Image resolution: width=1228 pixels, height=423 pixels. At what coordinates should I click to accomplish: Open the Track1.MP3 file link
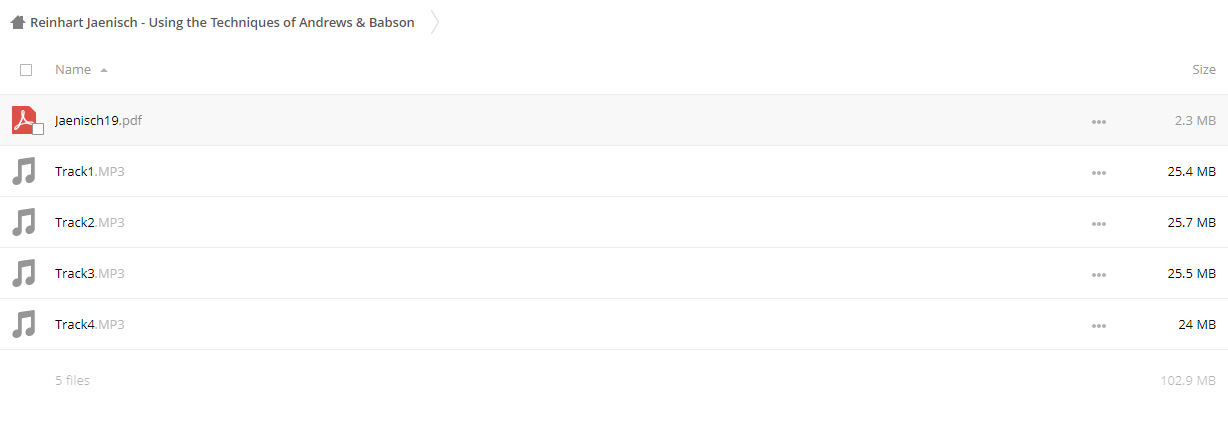pyautogui.click(x=90, y=171)
